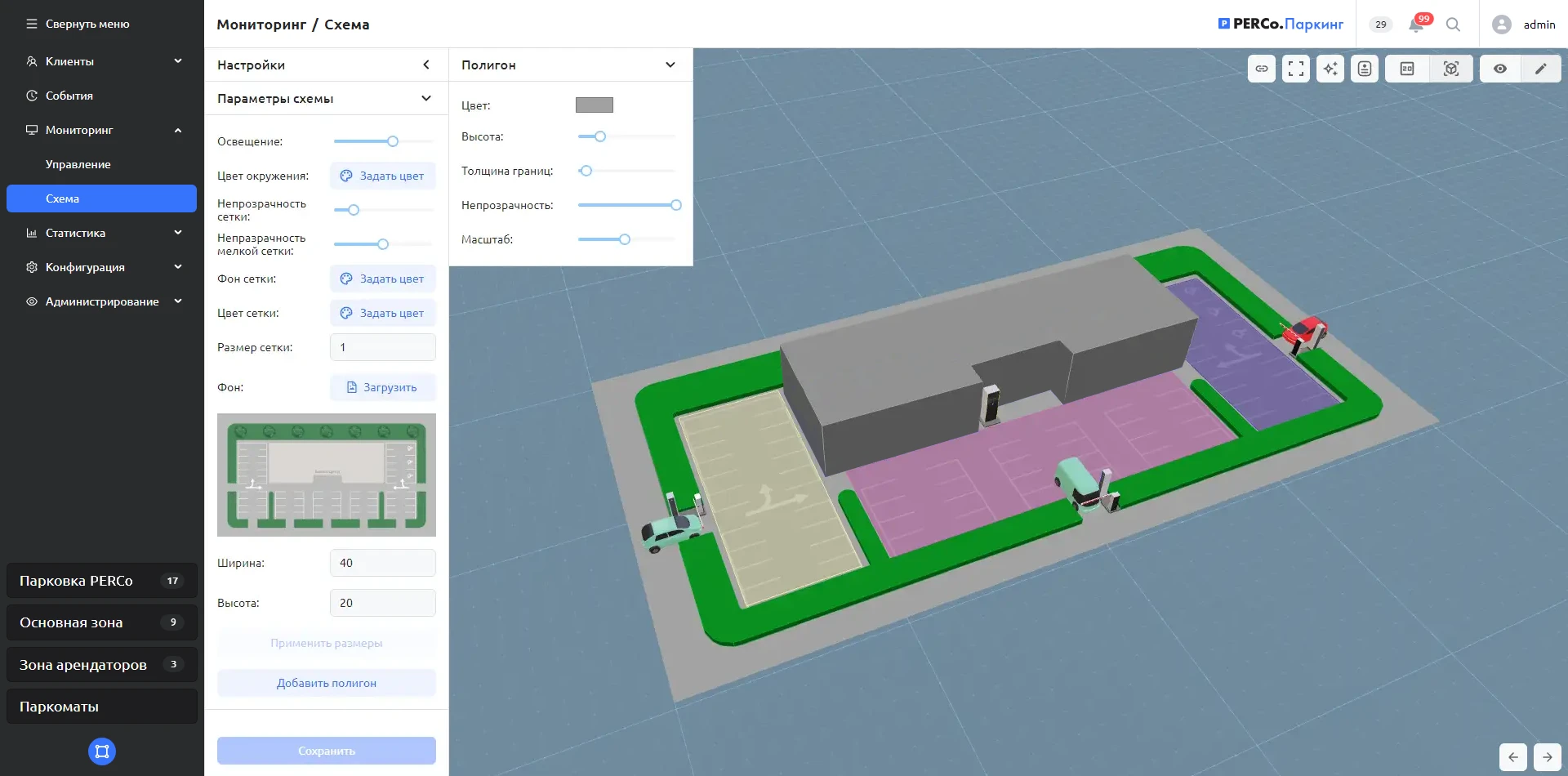Toggle view mode with eye icon
Screen dimensions: 1568x776
[1500, 69]
